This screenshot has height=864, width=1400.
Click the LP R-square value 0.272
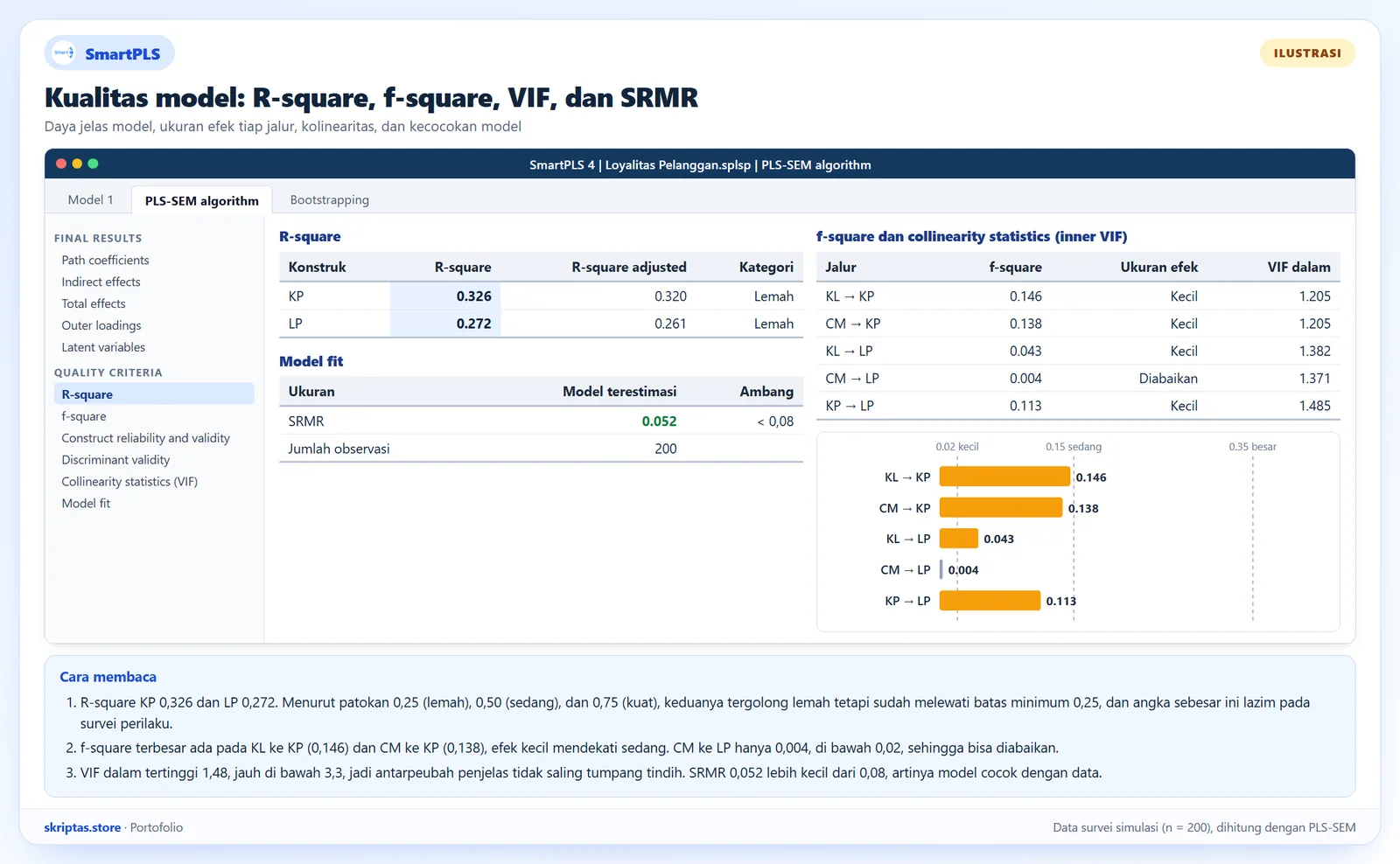click(473, 324)
